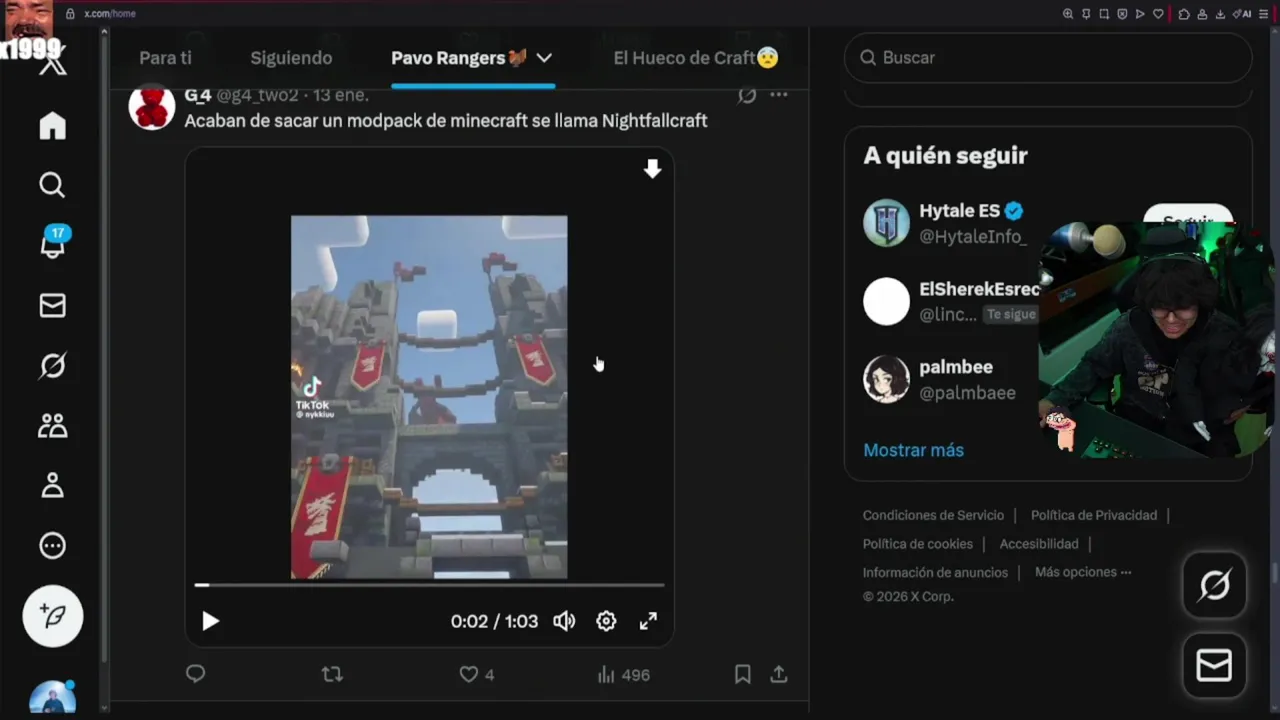Expand Pavo Rangers tab dropdown chevron

click(544, 58)
